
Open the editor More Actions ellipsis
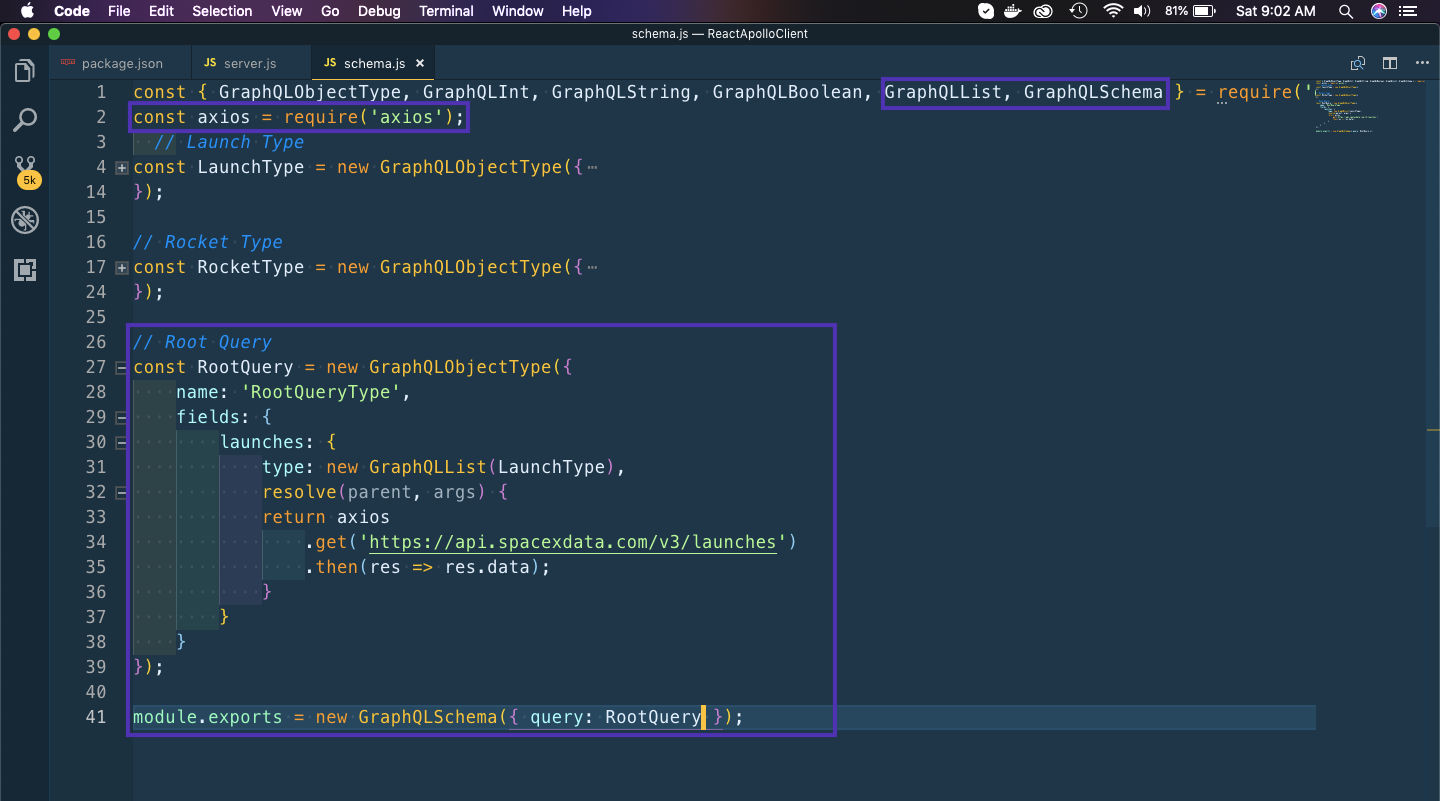point(1422,63)
